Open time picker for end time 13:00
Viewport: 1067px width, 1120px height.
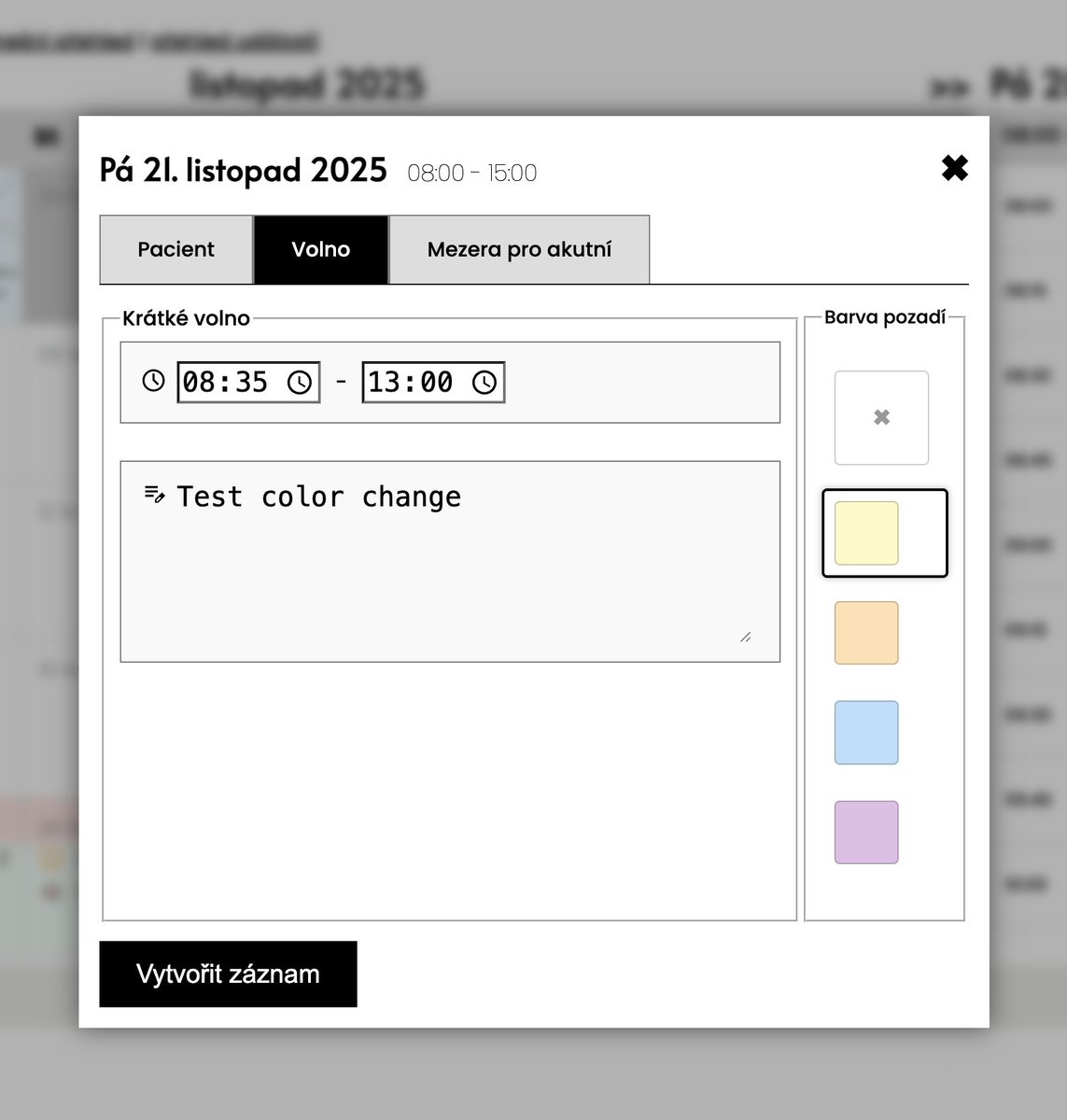coord(484,383)
